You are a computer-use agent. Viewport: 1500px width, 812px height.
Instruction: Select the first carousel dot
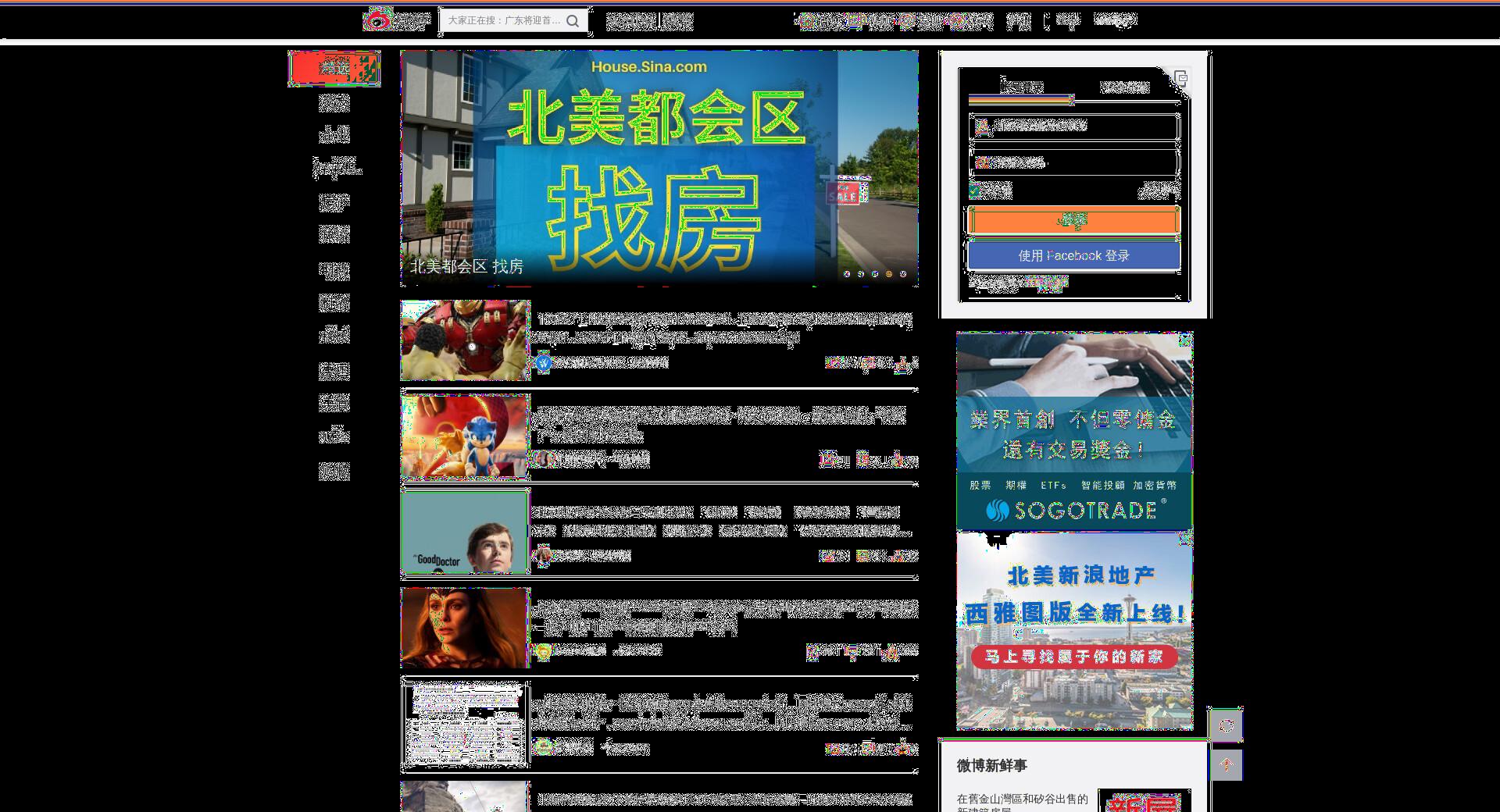click(x=847, y=274)
